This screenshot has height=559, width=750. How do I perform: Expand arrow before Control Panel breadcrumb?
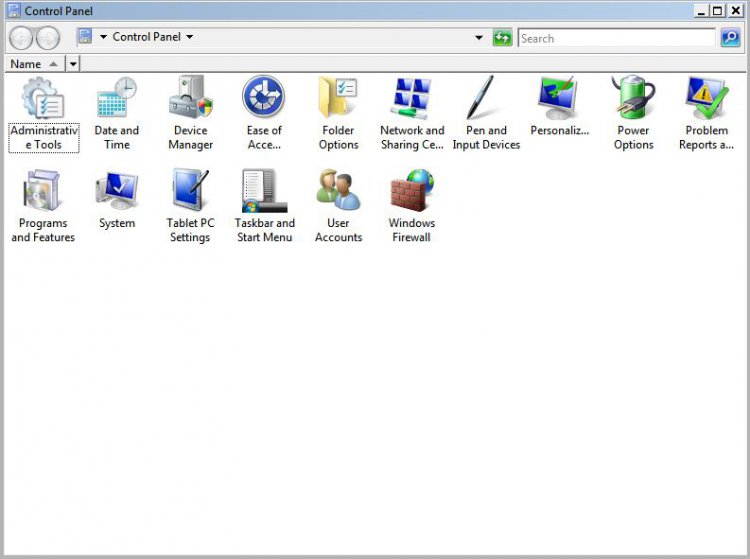(103, 37)
